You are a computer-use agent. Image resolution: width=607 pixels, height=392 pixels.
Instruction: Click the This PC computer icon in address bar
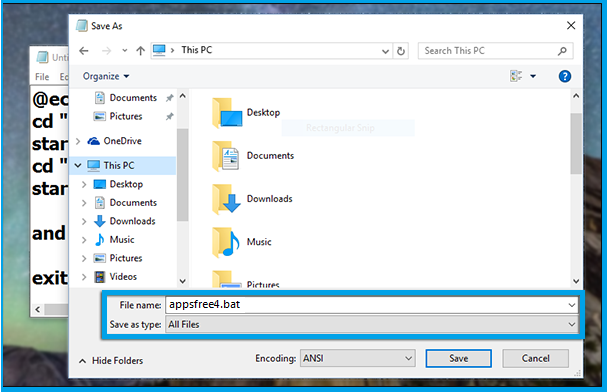(159, 50)
